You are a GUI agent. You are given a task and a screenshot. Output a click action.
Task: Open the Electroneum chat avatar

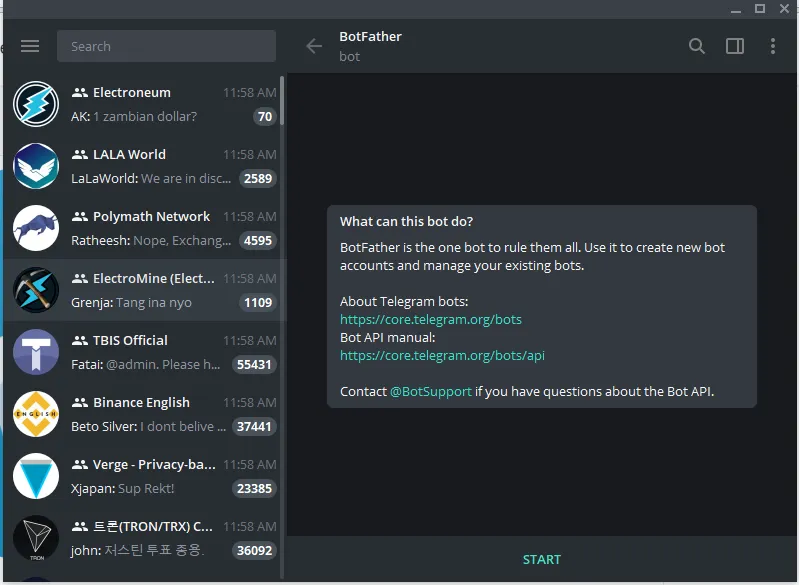36,104
